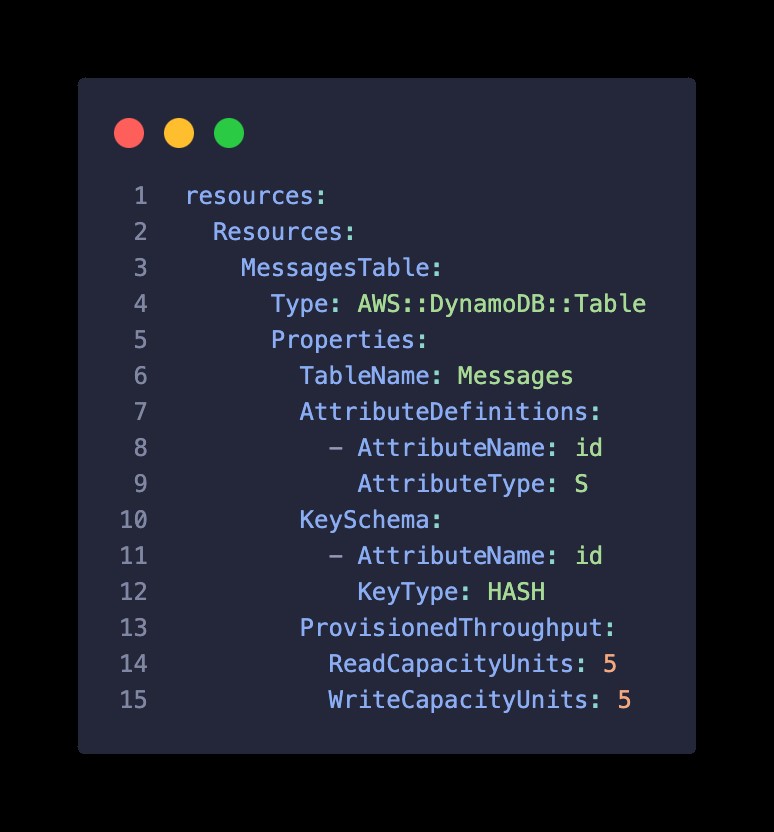Click line number 15 in the gutter
Viewport: 774px width, 832px height.
pos(133,700)
